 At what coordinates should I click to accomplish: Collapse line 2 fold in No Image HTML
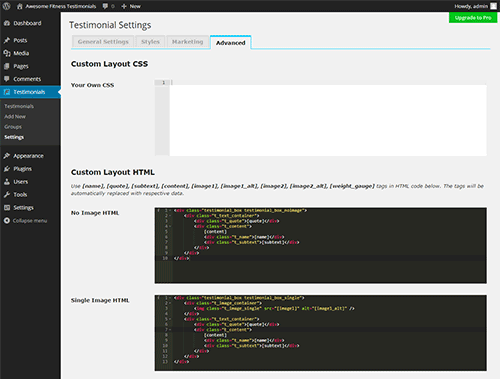(x=170, y=216)
